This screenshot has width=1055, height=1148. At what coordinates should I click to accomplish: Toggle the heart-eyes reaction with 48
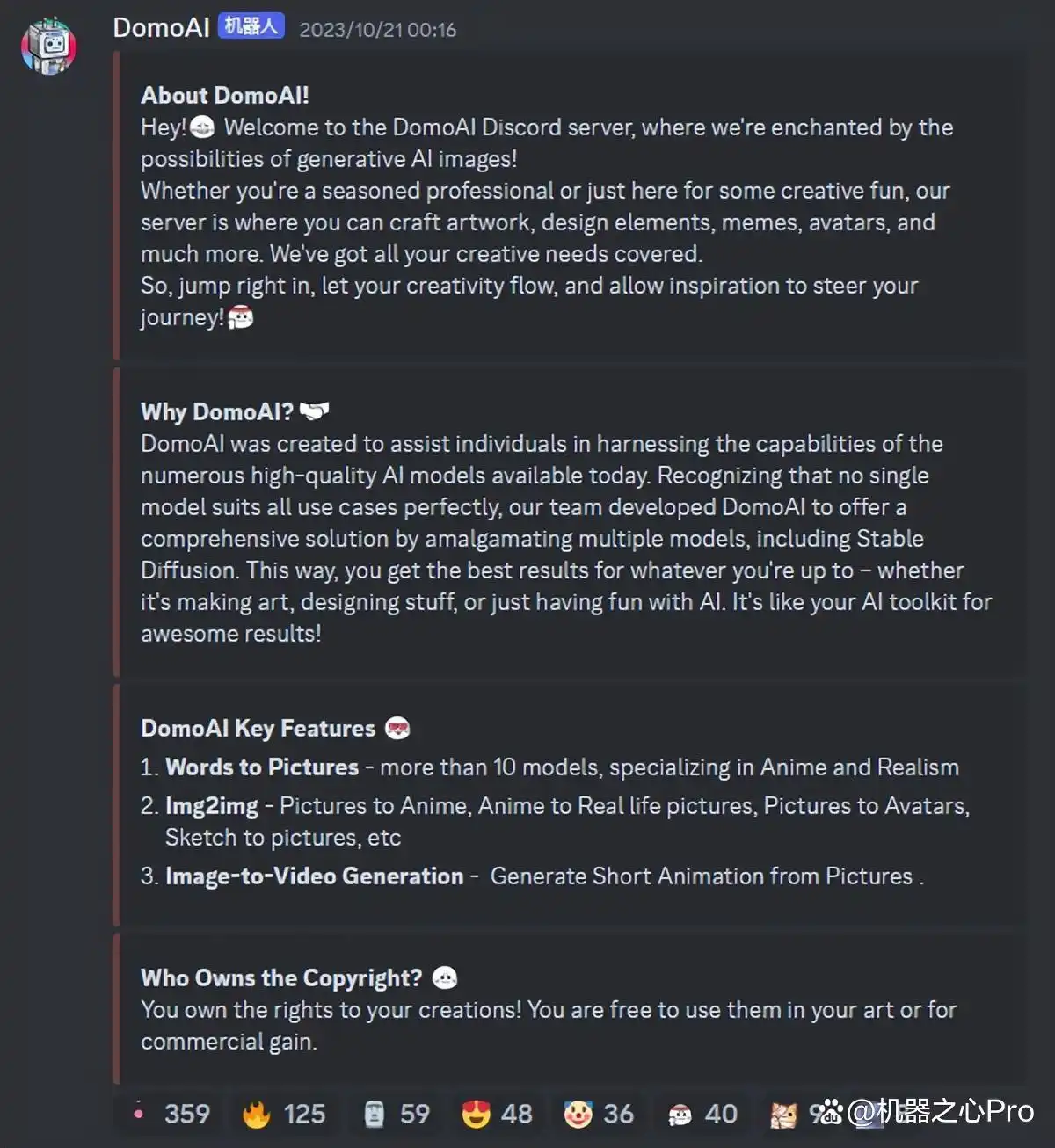[498, 1114]
